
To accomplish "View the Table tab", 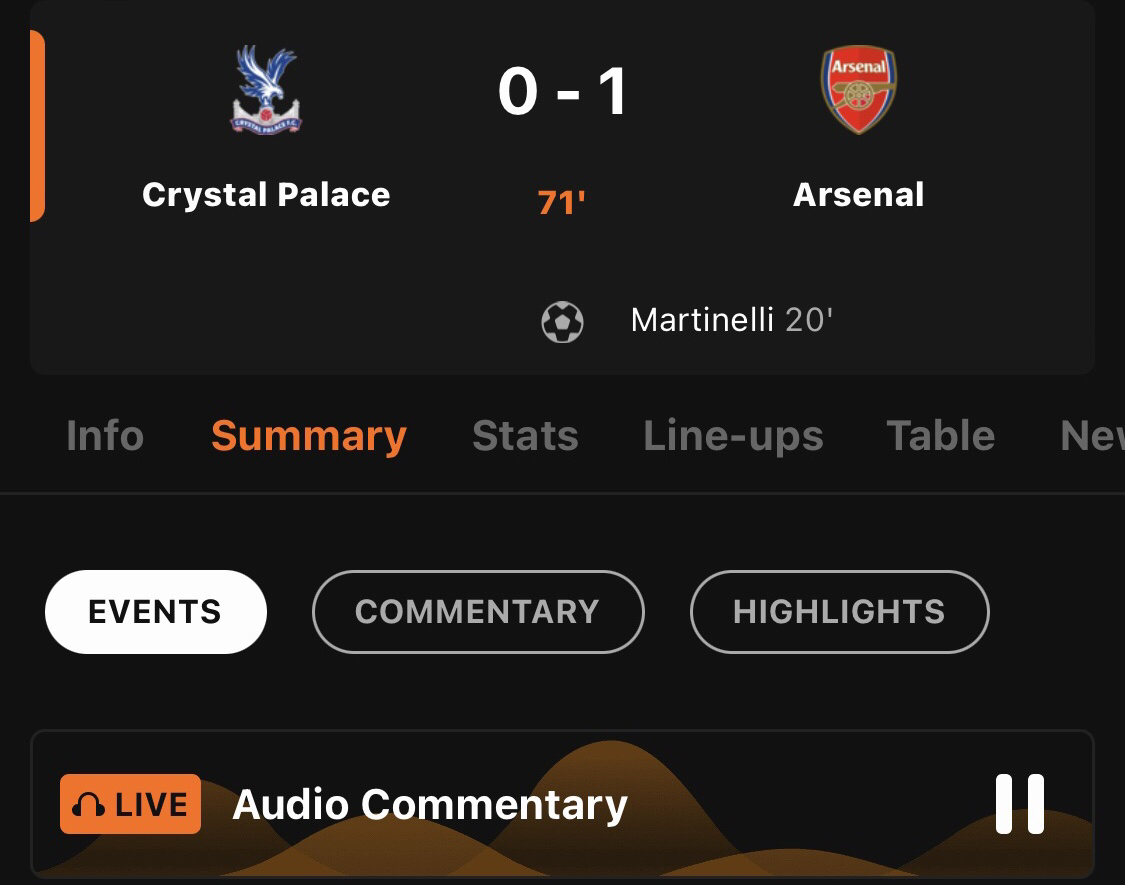I will point(940,436).
